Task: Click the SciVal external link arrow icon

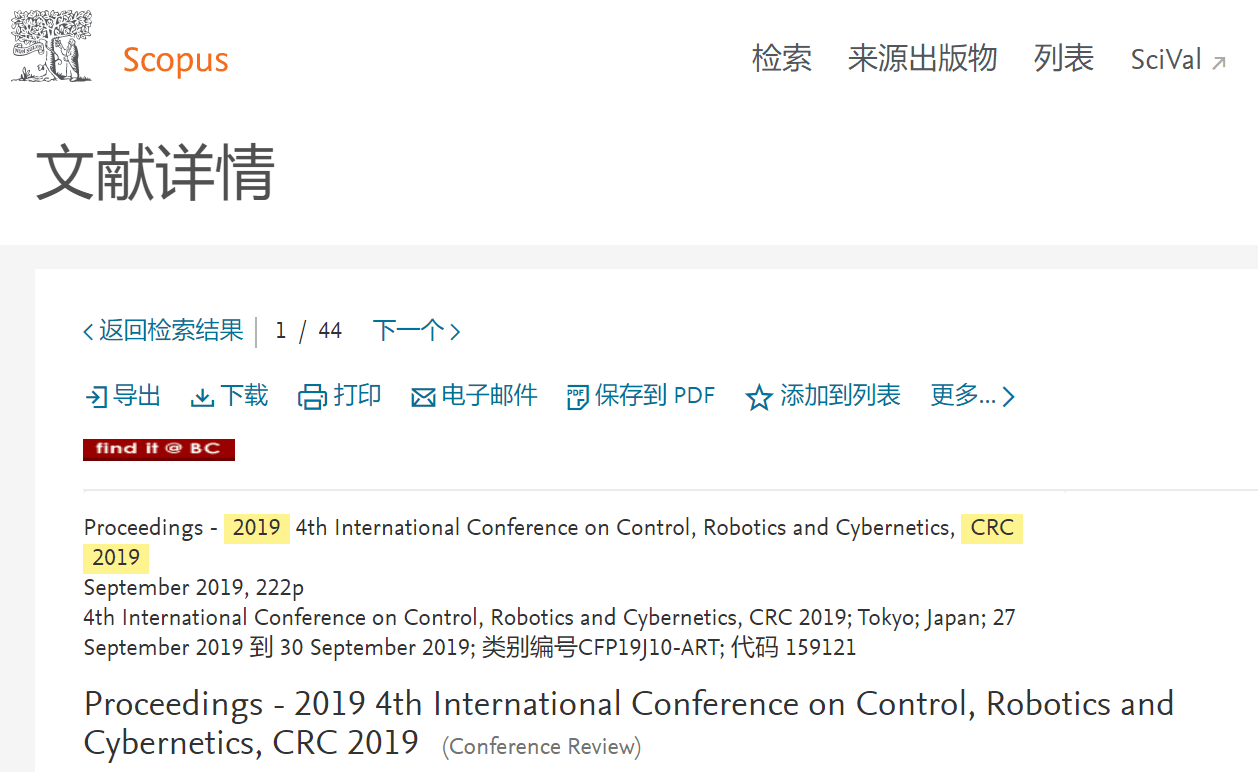Action: 1218,63
